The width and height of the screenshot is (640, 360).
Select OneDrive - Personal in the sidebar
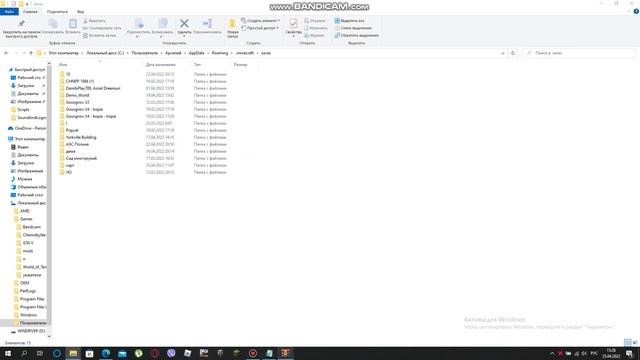[27, 128]
